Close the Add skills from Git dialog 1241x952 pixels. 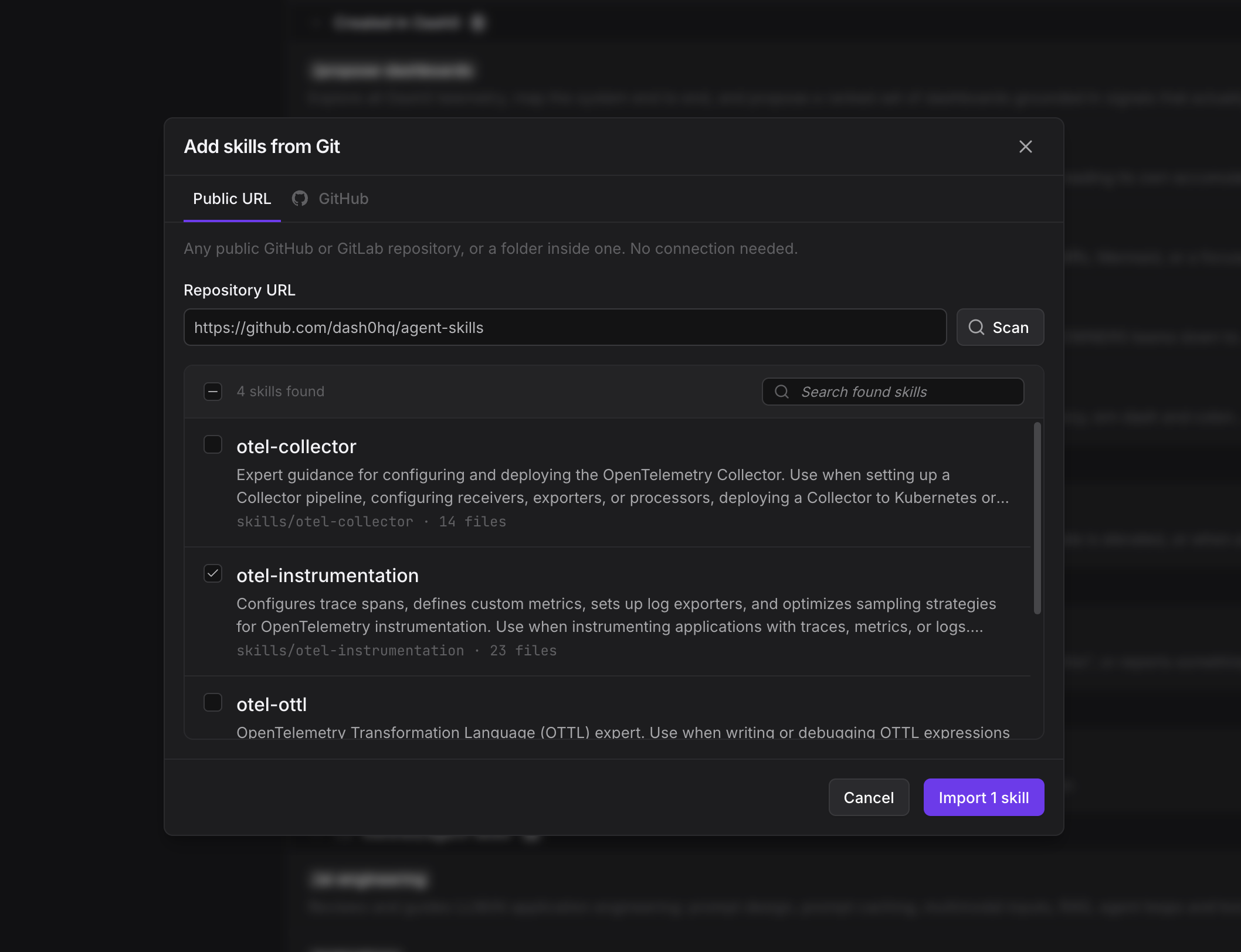pos(1025,147)
